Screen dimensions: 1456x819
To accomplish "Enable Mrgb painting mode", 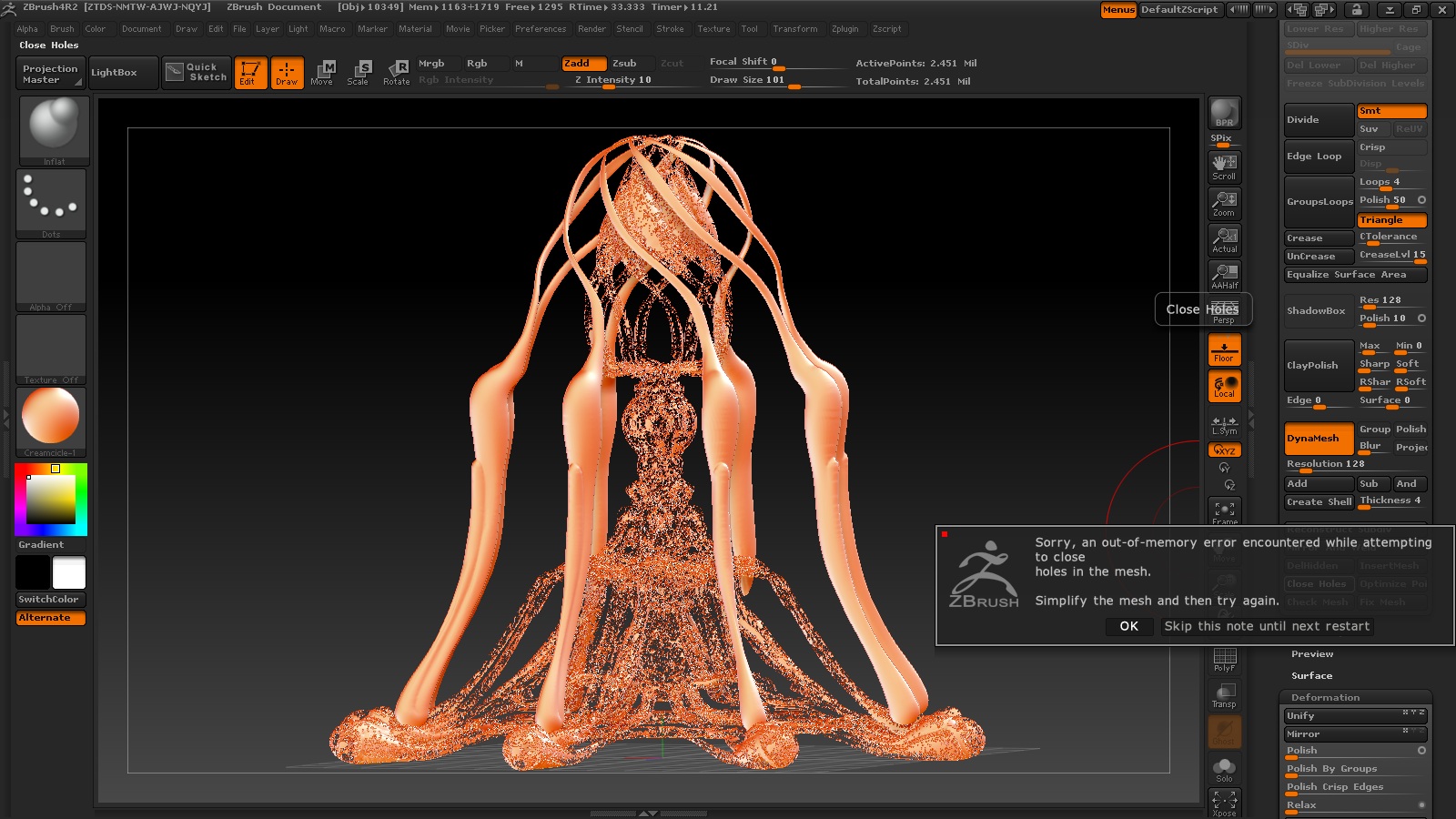I will click(438, 64).
